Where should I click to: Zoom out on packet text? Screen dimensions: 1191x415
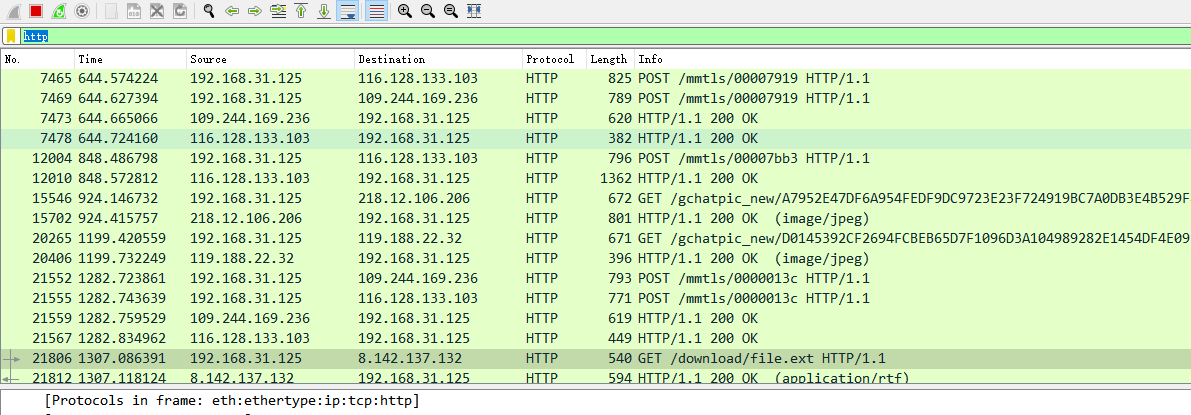coord(428,11)
